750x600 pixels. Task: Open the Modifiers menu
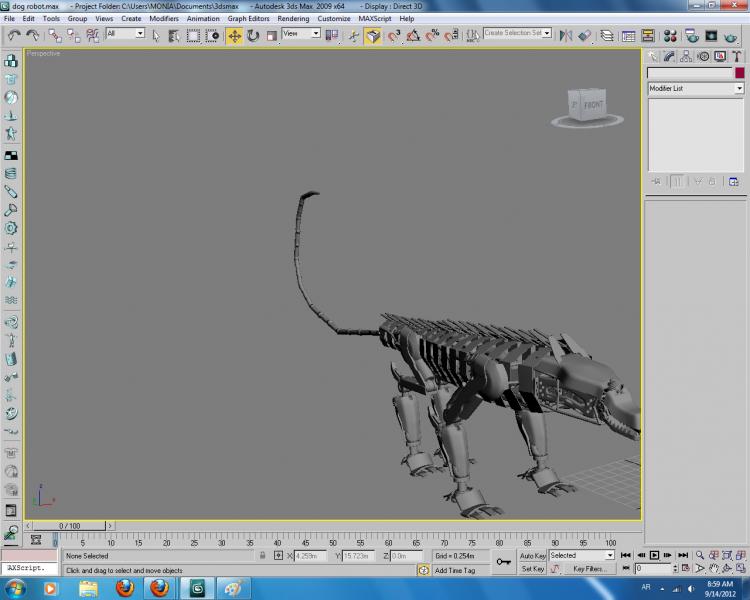pyautogui.click(x=164, y=18)
